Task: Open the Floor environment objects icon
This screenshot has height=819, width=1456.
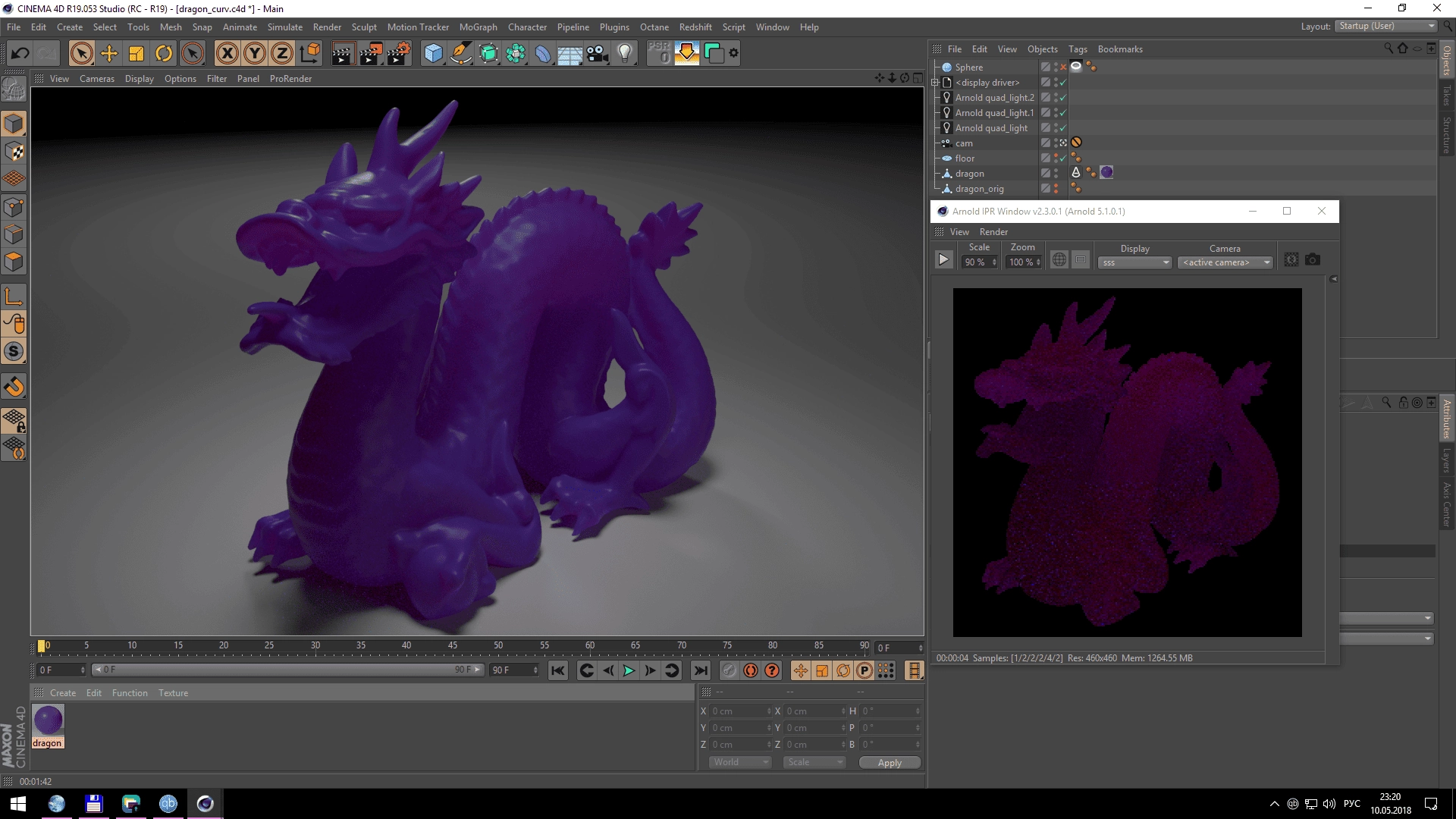Action: [570, 53]
